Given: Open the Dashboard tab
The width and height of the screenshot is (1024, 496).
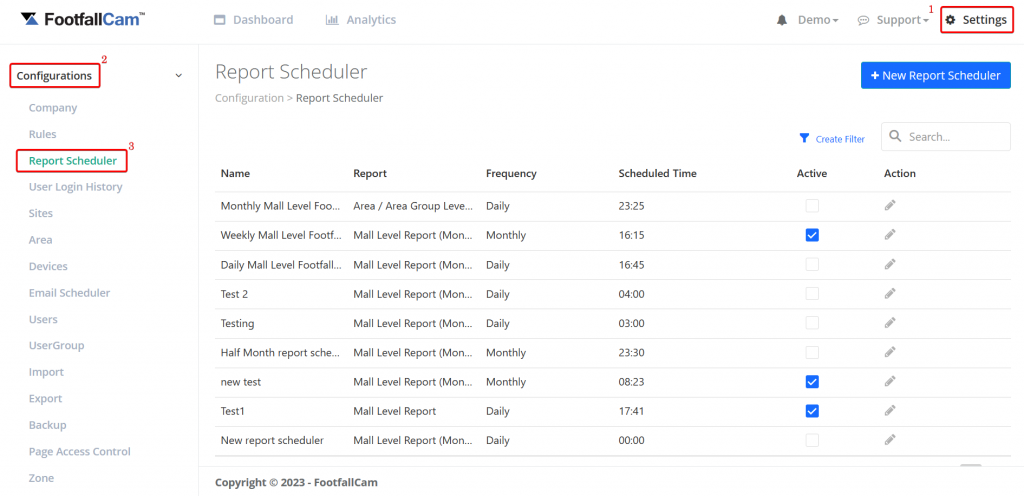Looking at the screenshot, I should tap(254, 20).
